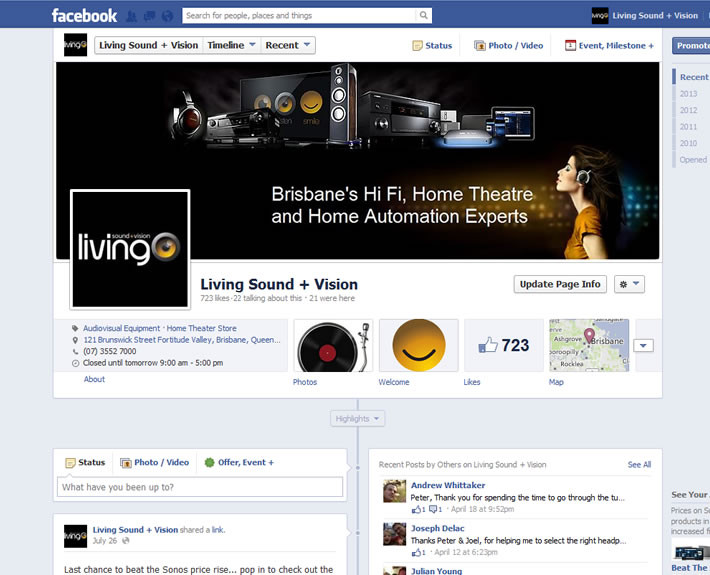
Task: Open the 121 Brunswick Street address link
Action: [182, 340]
